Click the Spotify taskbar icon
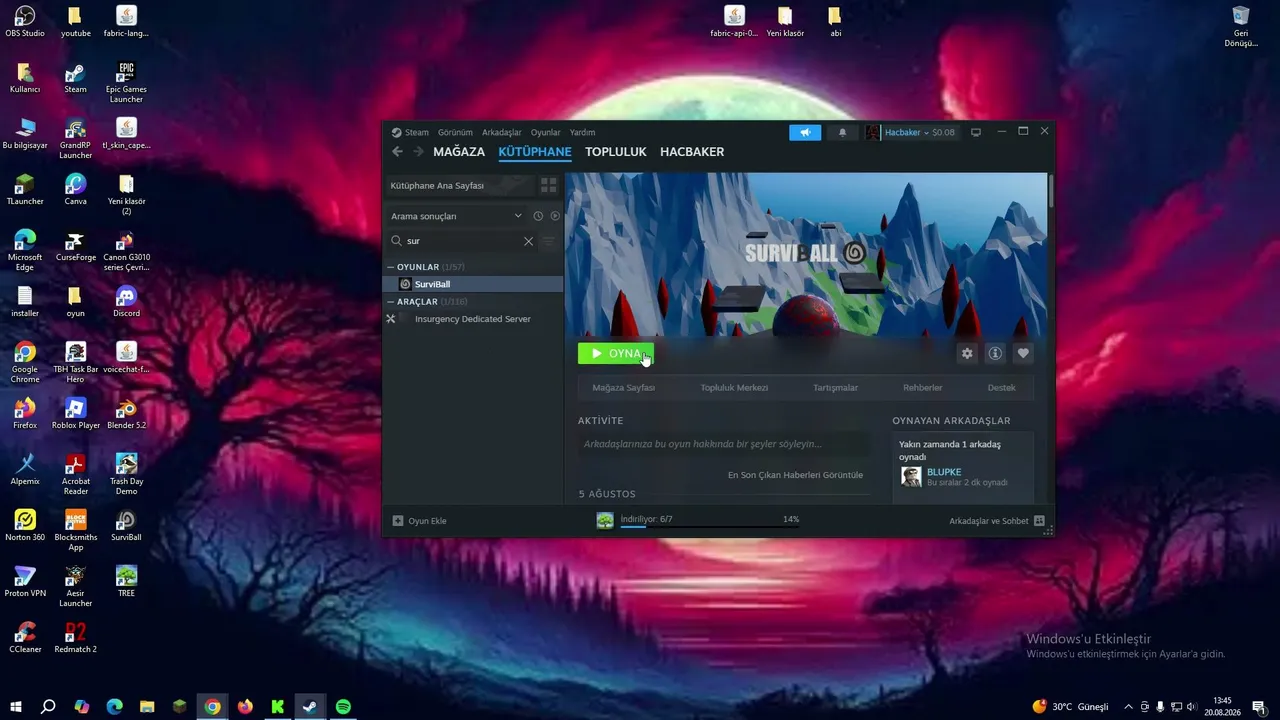The width and height of the screenshot is (1280, 720). point(343,707)
